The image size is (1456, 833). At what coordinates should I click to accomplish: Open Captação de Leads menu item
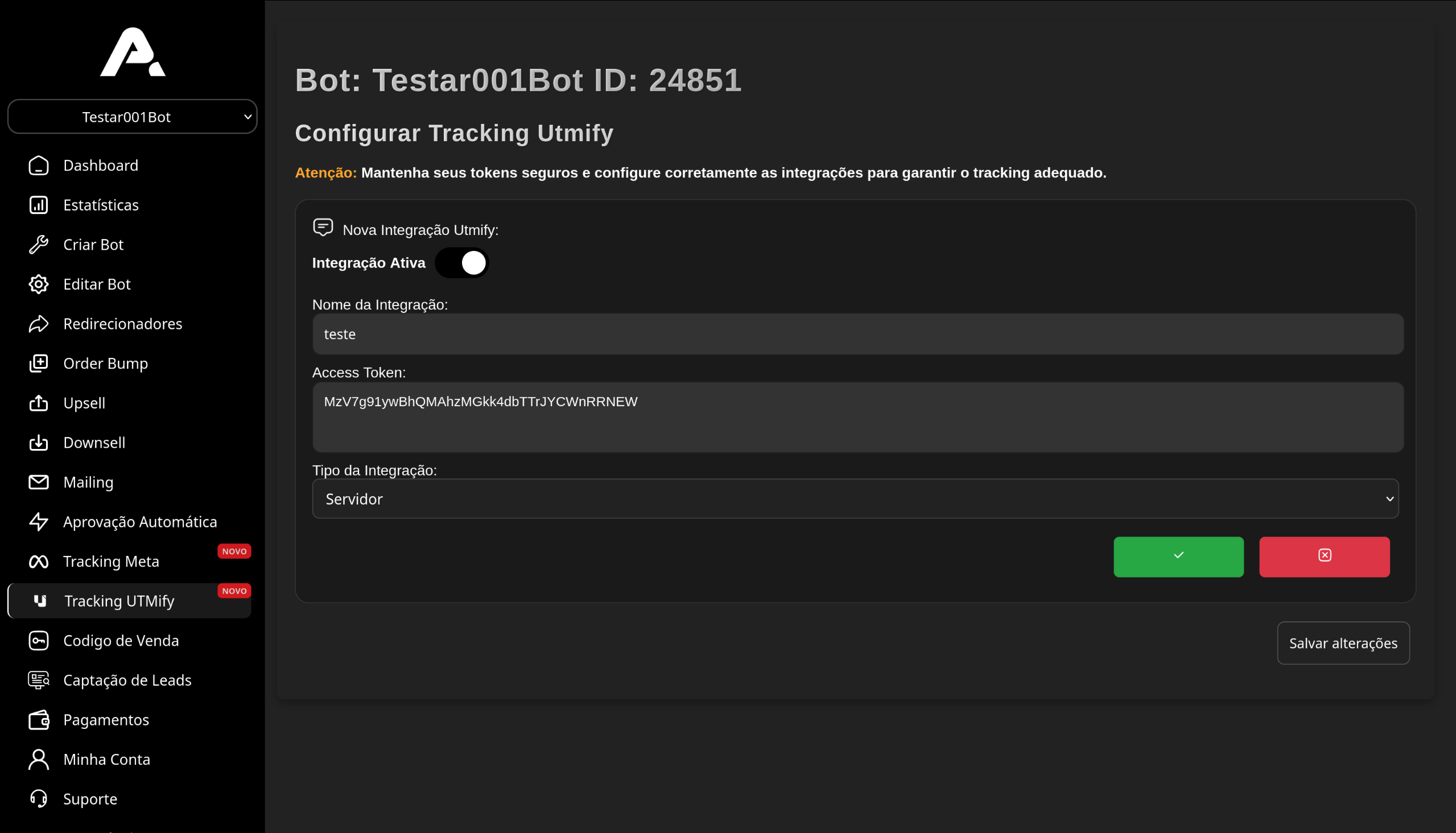click(x=129, y=681)
